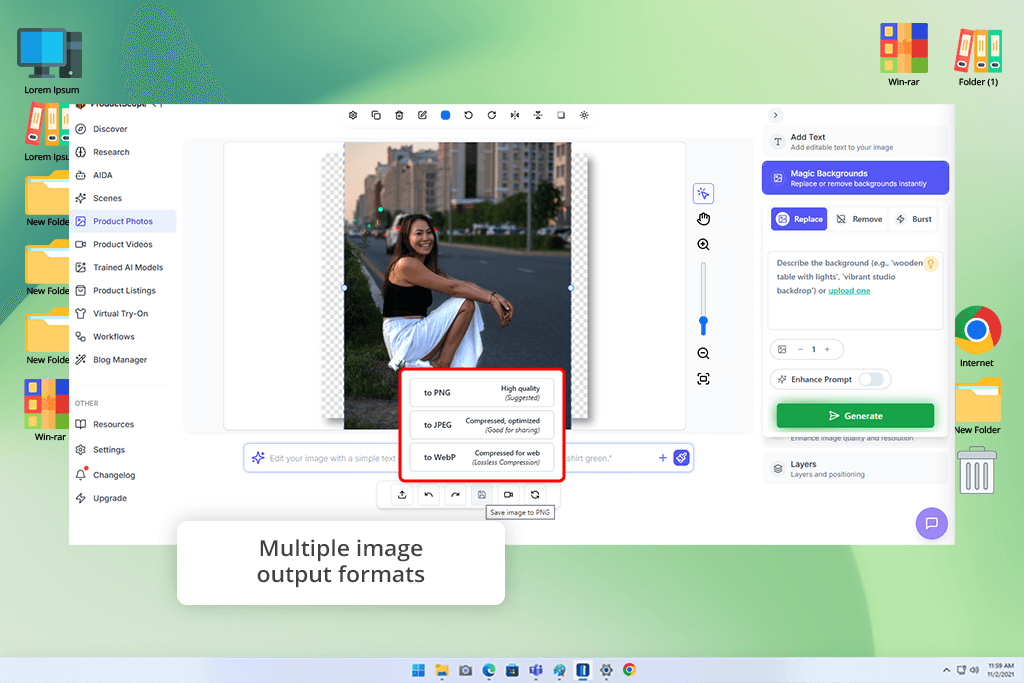
Task: Expand the Layers panel
Action: [x=855, y=468]
